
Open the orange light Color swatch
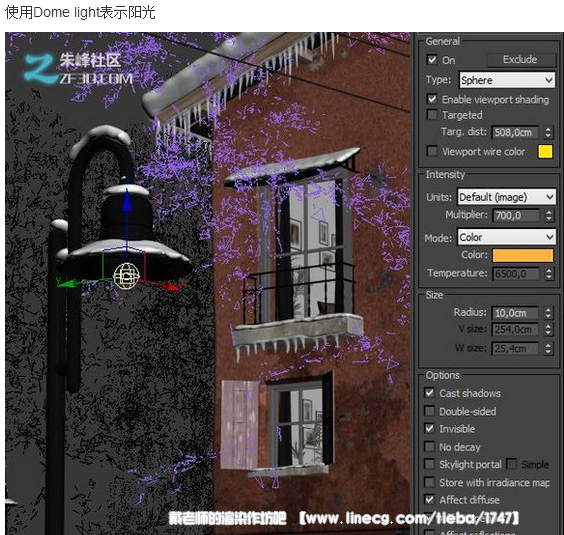click(x=523, y=255)
